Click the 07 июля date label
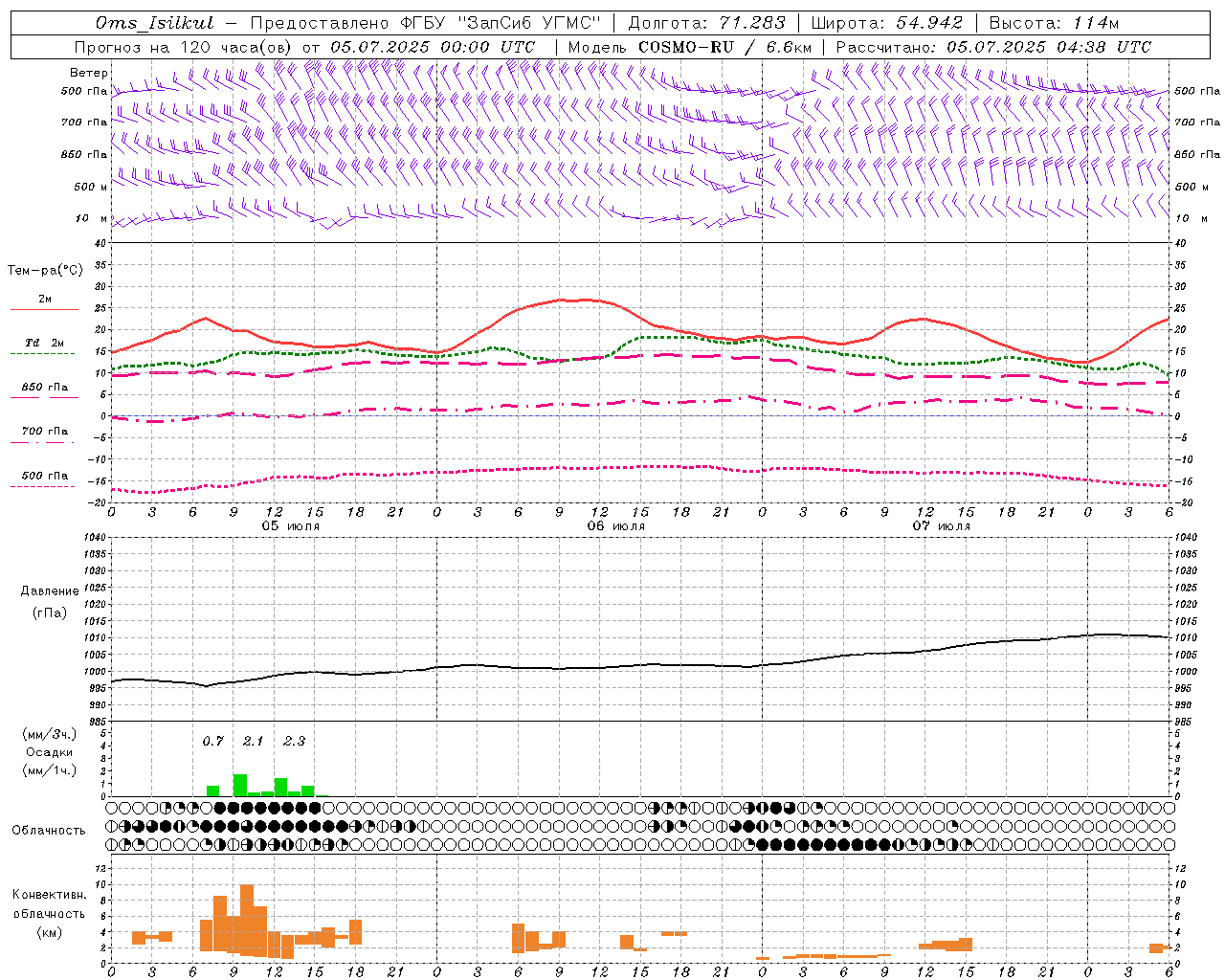Viewport: 1225px width, 980px height. tap(941, 526)
